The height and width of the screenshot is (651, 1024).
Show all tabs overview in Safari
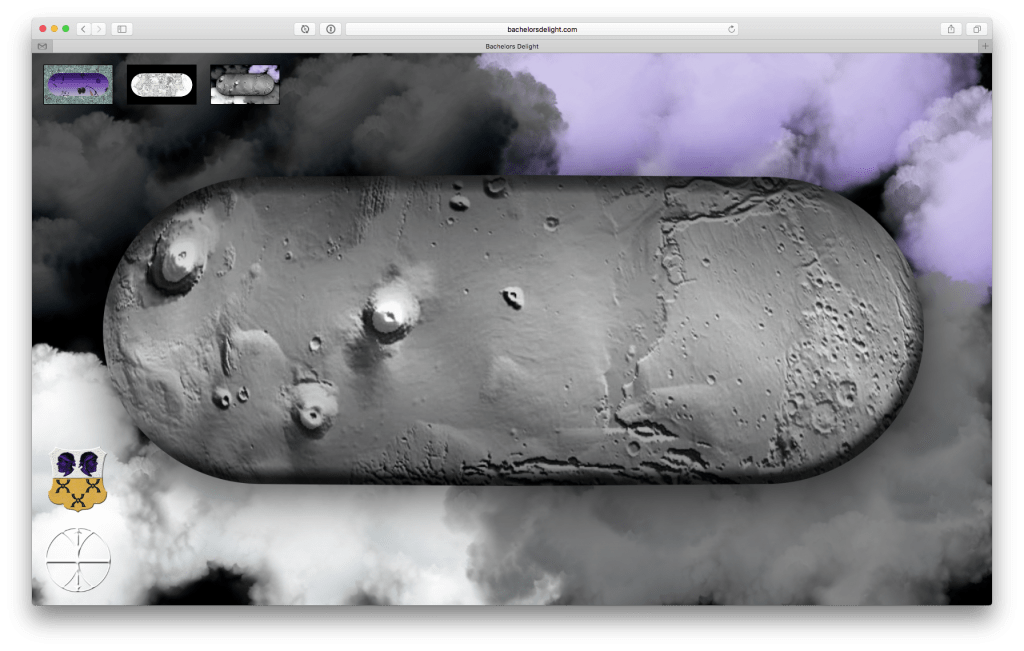click(x=975, y=29)
